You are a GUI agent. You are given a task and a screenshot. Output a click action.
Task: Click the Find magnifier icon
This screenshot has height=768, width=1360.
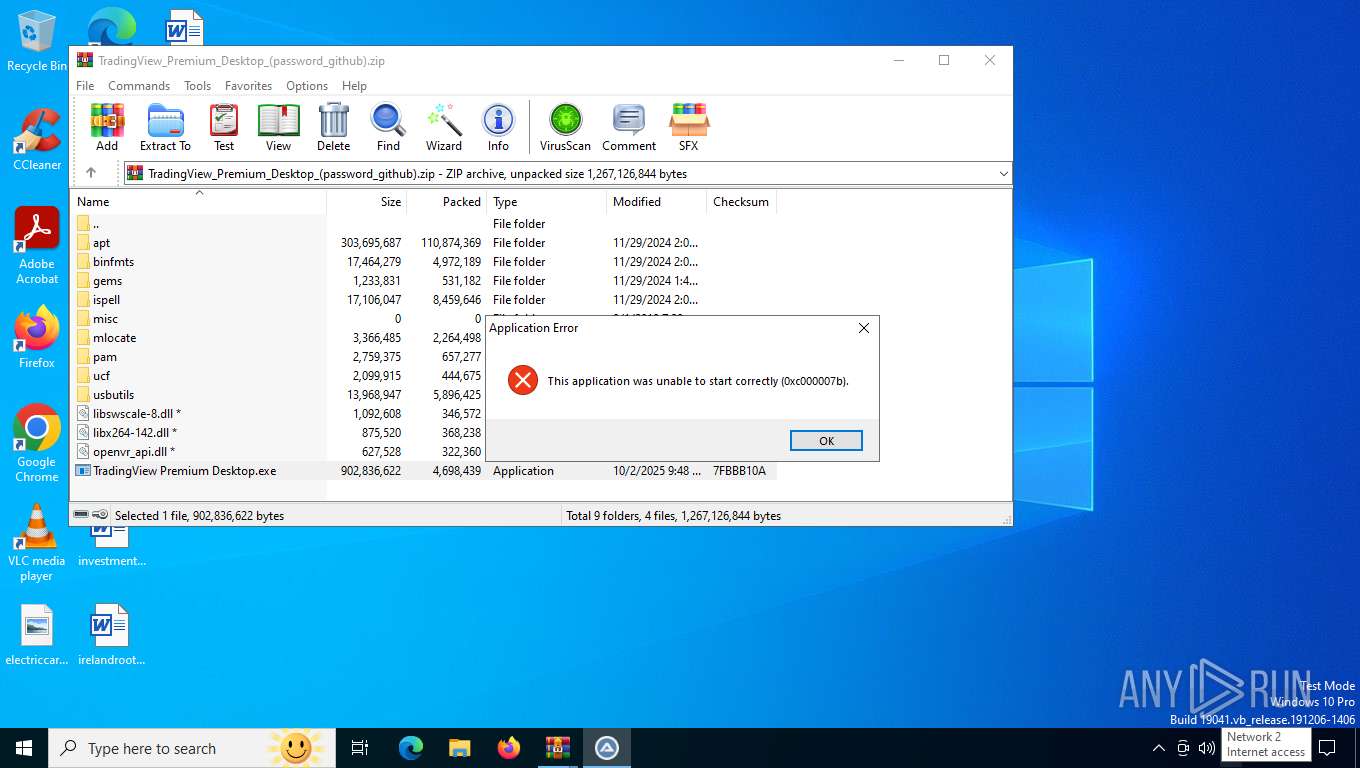[x=388, y=127]
